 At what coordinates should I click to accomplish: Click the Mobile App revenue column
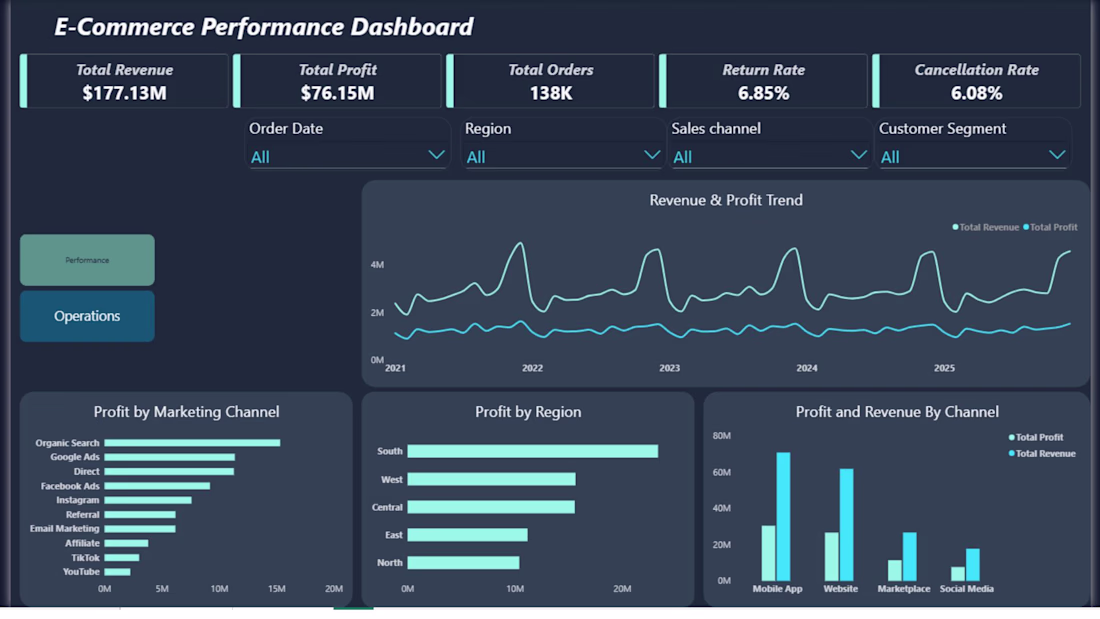783,517
